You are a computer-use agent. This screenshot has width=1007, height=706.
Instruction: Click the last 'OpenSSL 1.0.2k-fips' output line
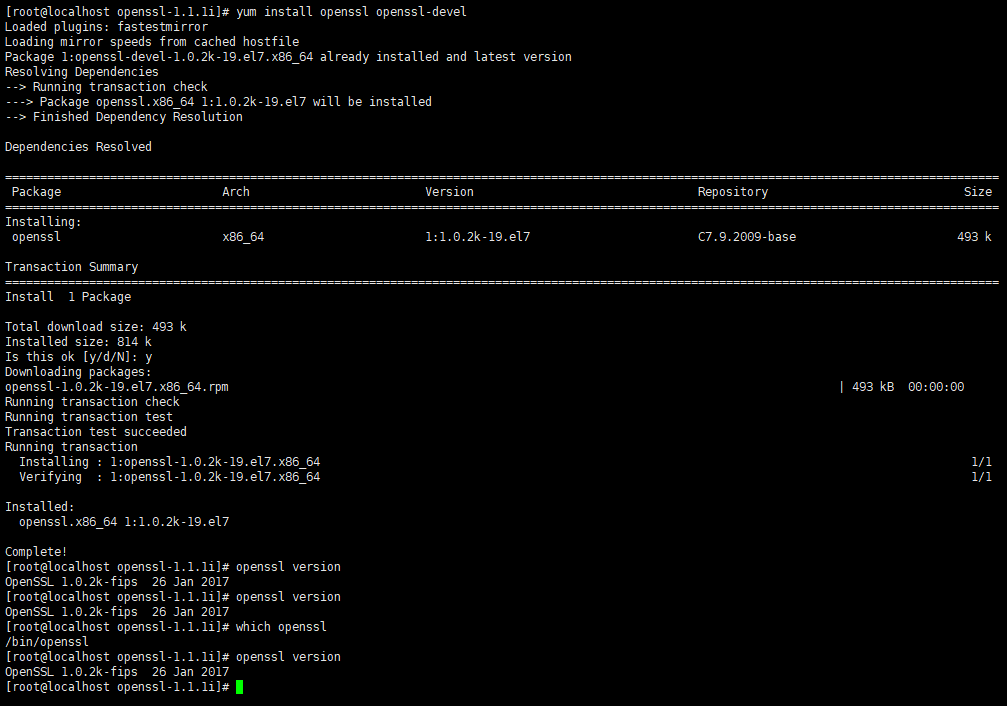117,671
